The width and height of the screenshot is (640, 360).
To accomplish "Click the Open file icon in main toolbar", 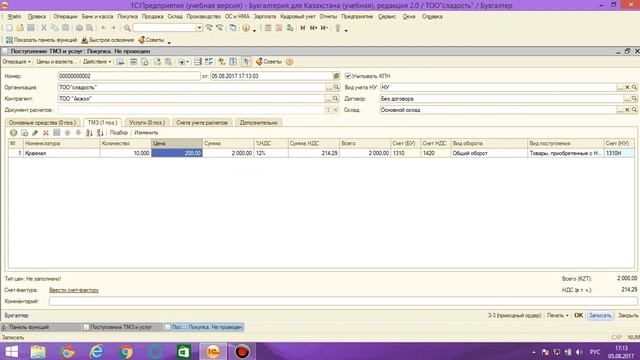I will (x=20, y=28).
